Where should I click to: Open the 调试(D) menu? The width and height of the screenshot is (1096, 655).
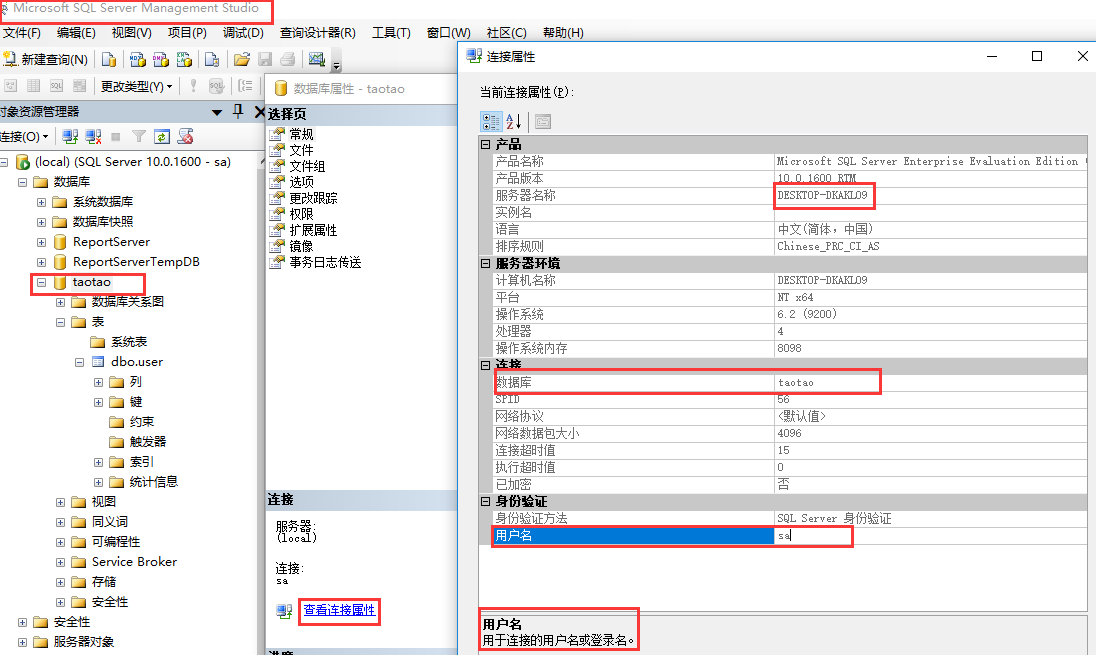(243, 33)
